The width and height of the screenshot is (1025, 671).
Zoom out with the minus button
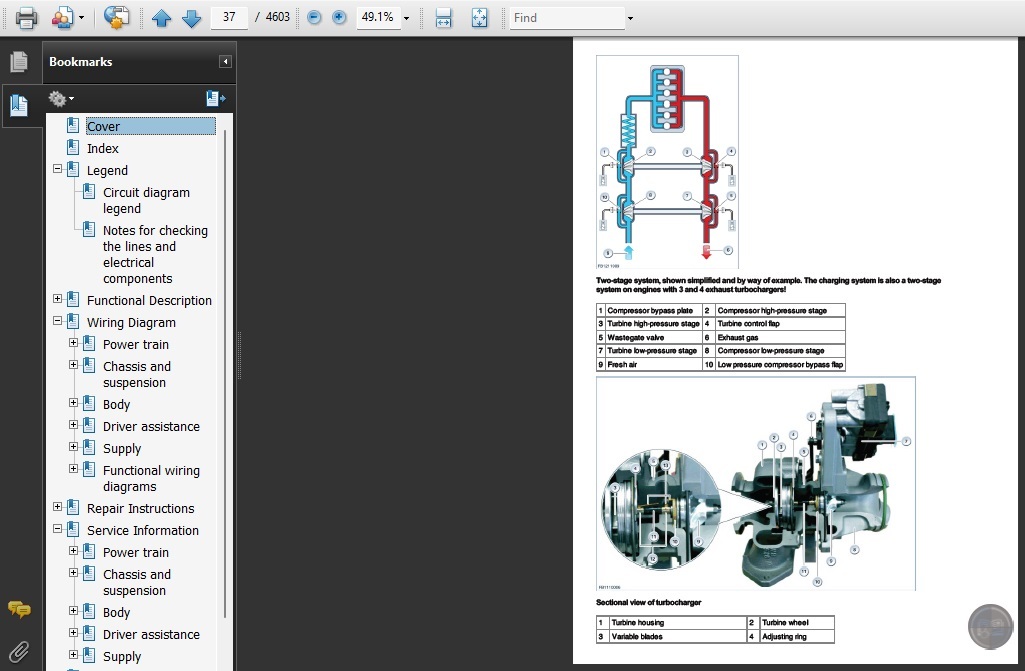point(314,18)
